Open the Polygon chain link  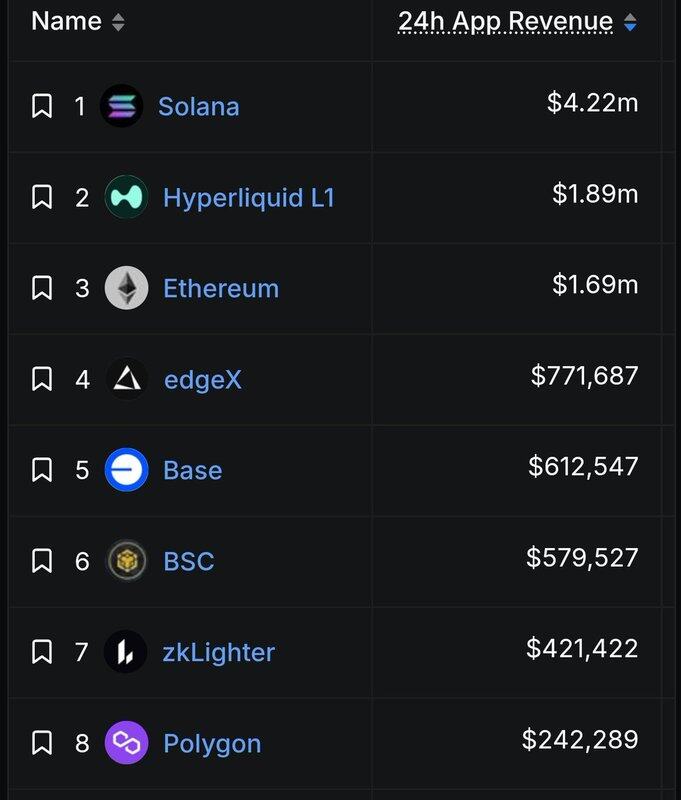212,743
